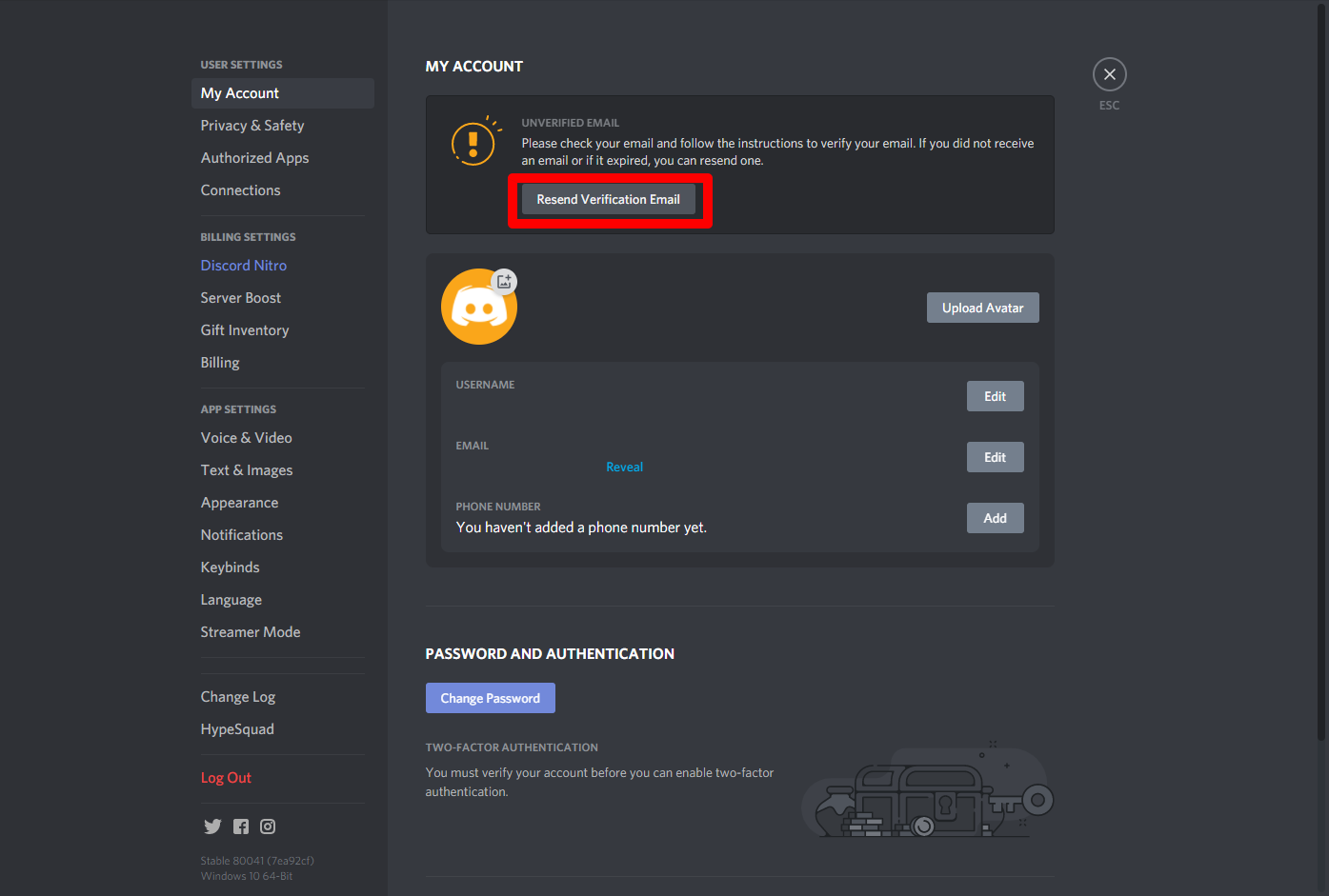Screen dimensions: 1329x896
Task: Edit the username
Action: [x=996, y=396]
